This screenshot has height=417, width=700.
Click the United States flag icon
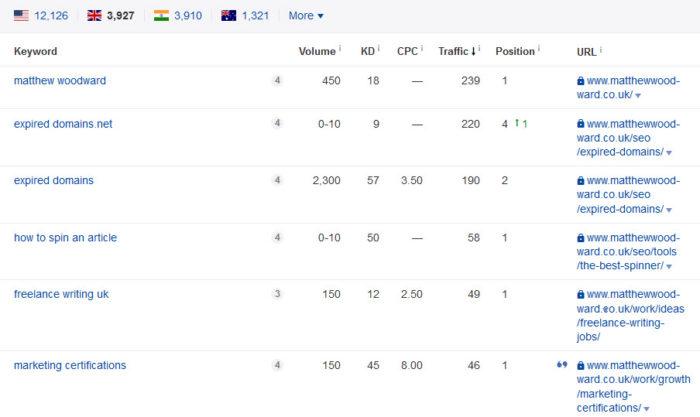coord(20,16)
